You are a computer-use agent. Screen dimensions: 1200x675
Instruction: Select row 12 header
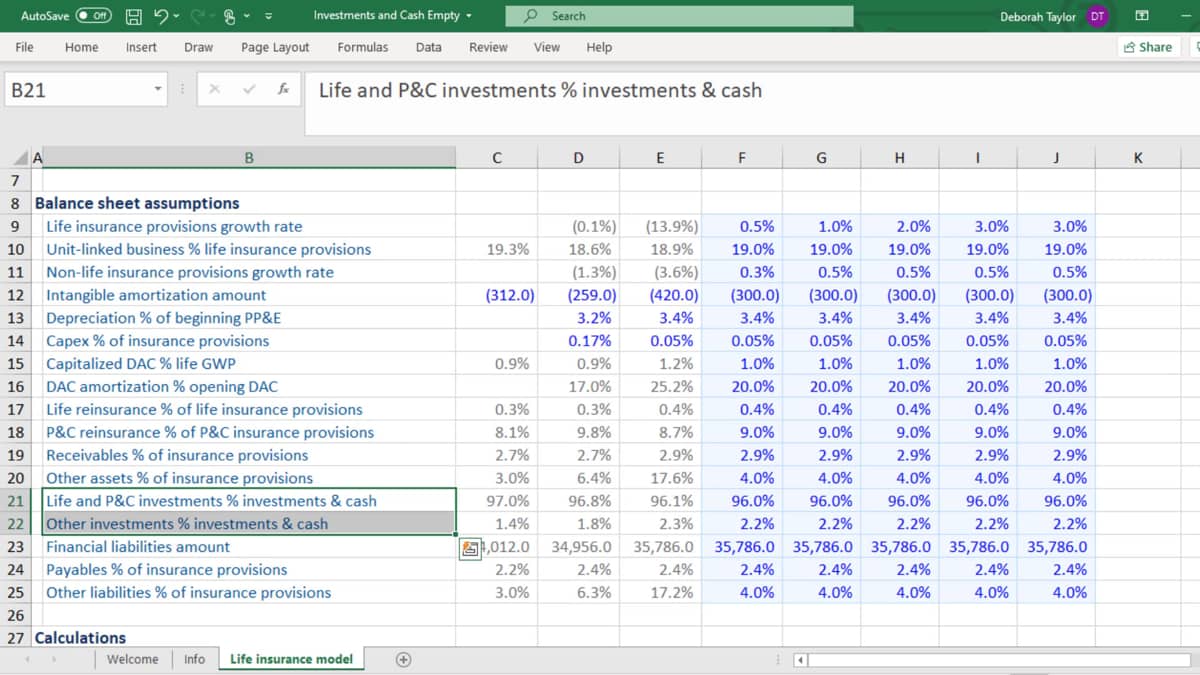pyautogui.click(x=16, y=295)
